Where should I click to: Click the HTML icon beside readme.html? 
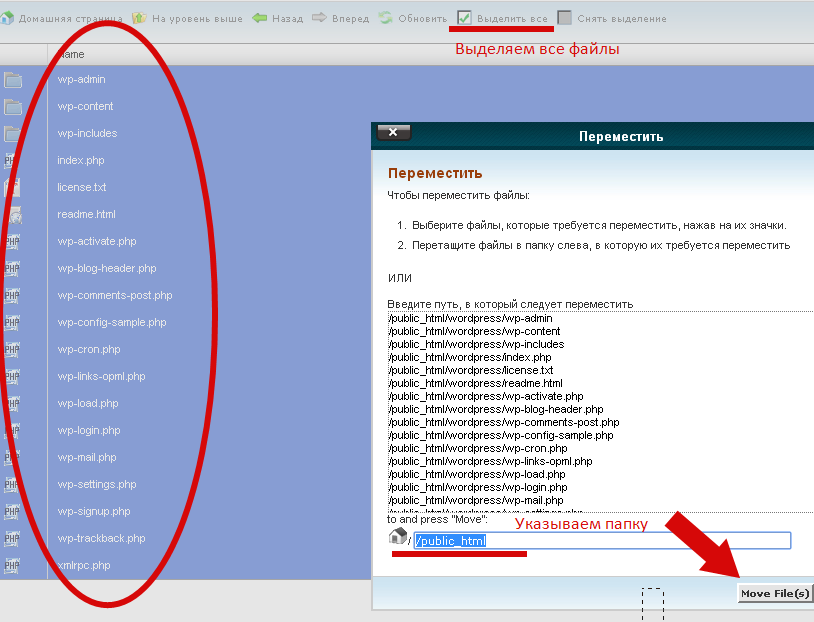14,214
